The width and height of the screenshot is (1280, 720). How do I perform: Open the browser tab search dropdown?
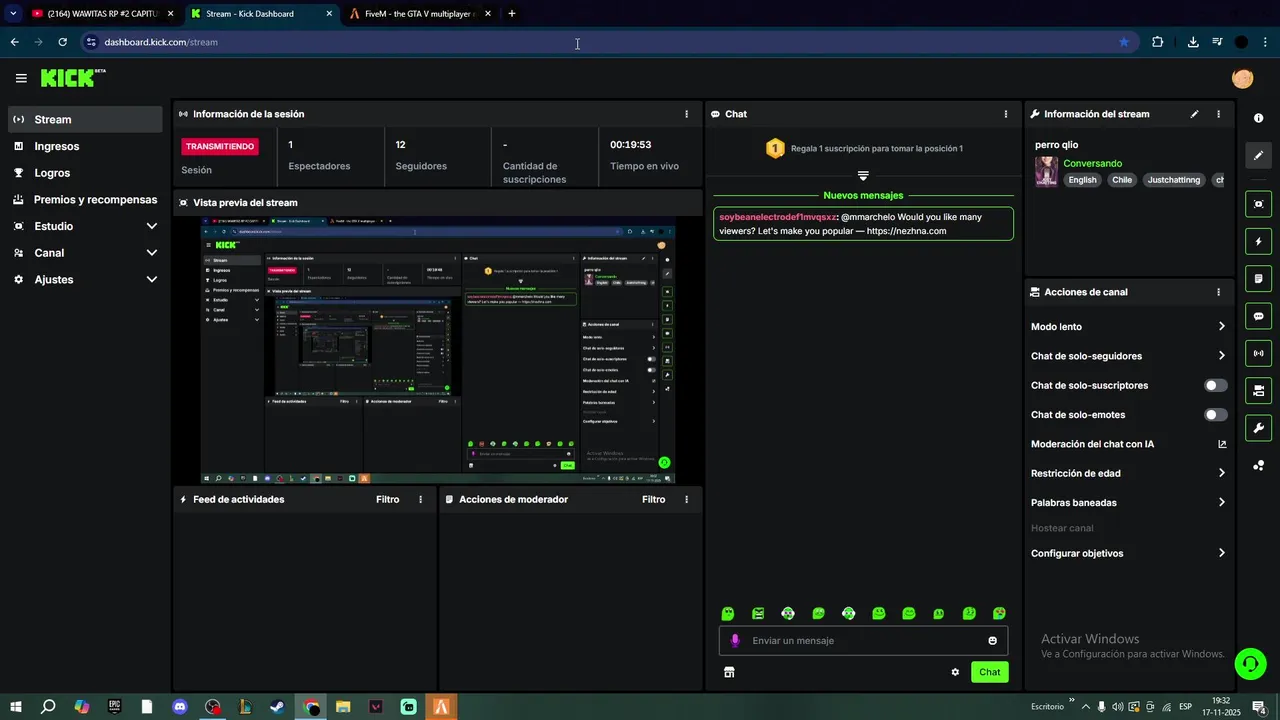point(13,14)
